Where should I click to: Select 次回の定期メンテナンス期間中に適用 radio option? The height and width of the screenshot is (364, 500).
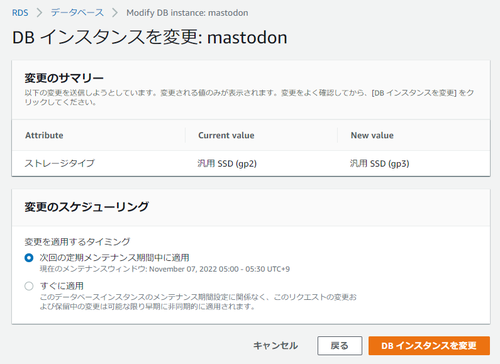(x=29, y=258)
